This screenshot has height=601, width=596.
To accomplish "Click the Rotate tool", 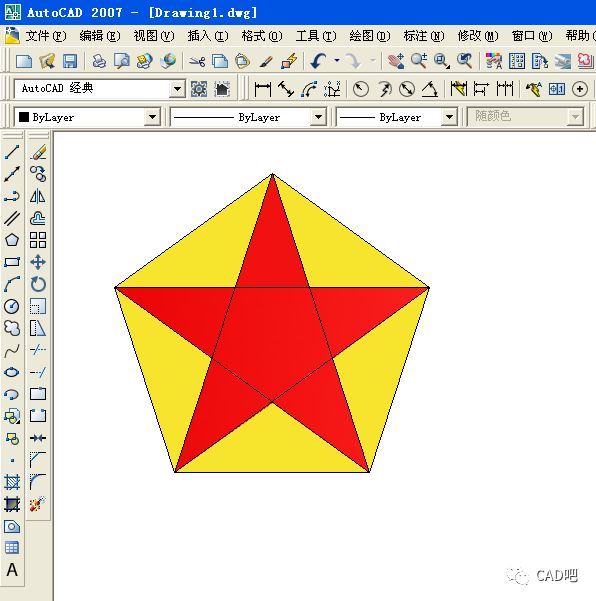I will click(x=38, y=284).
